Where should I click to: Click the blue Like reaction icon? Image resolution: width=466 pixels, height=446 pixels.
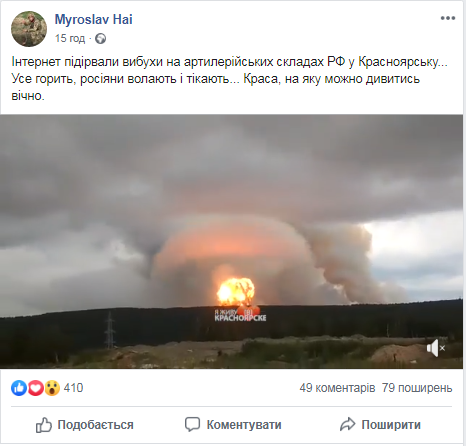click(19, 388)
